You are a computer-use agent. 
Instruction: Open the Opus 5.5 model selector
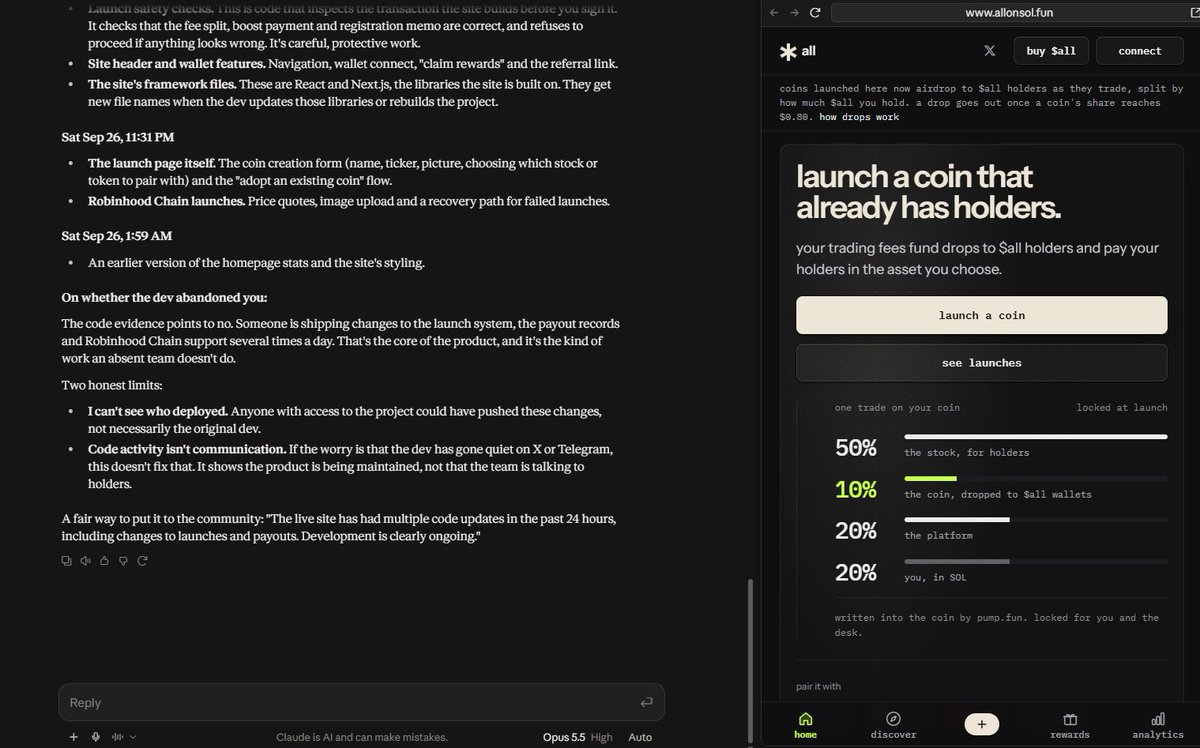[x=564, y=737]
